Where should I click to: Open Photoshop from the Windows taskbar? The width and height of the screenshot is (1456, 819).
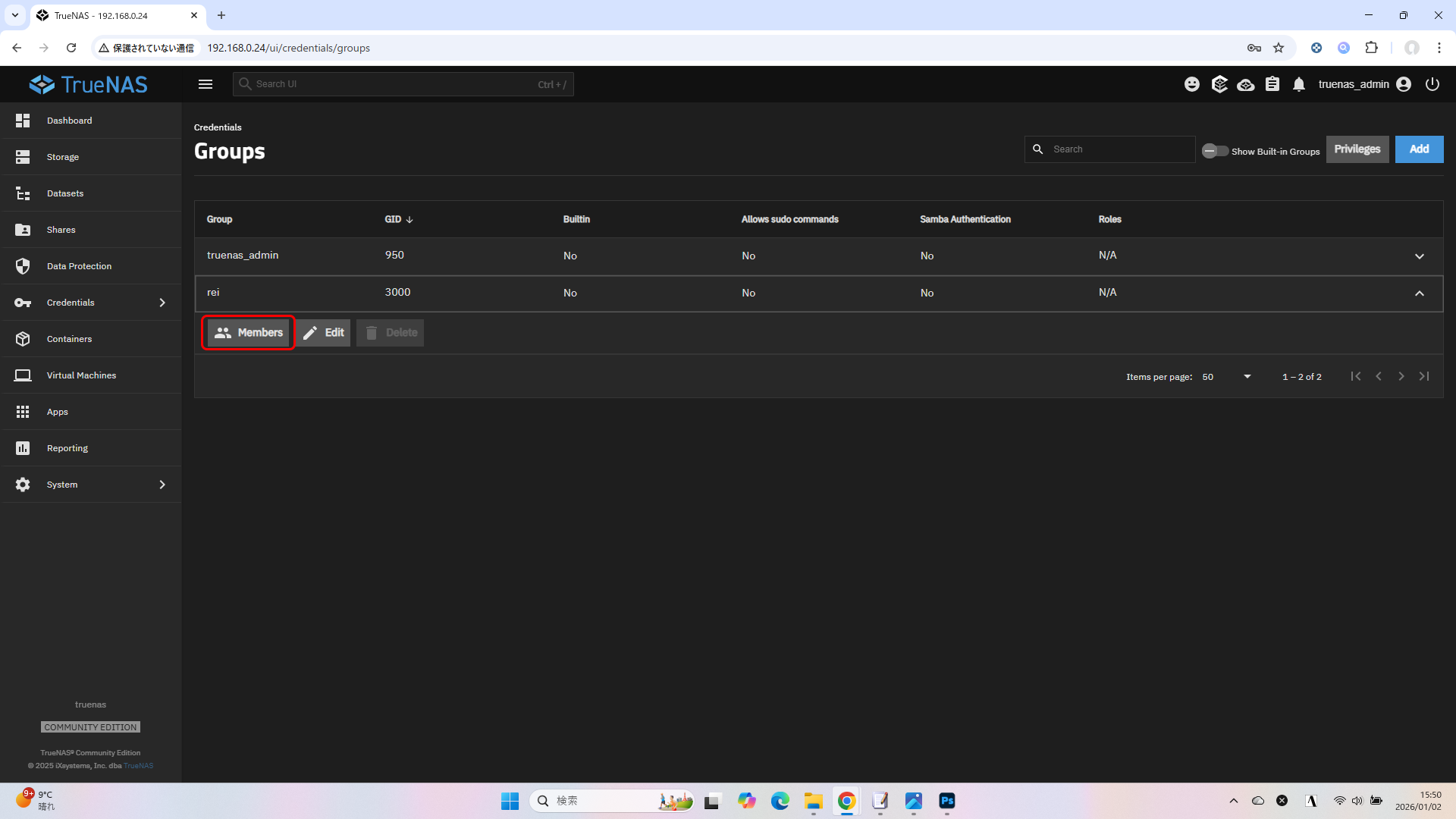click(947, 801)
